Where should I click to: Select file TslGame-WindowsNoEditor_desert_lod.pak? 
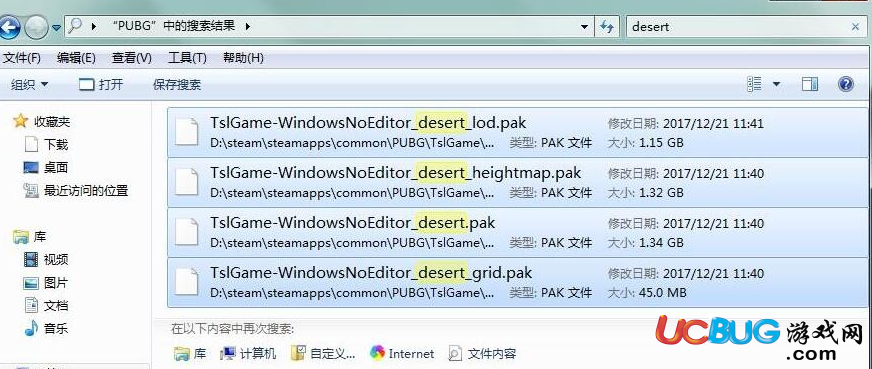coord(519,132)
